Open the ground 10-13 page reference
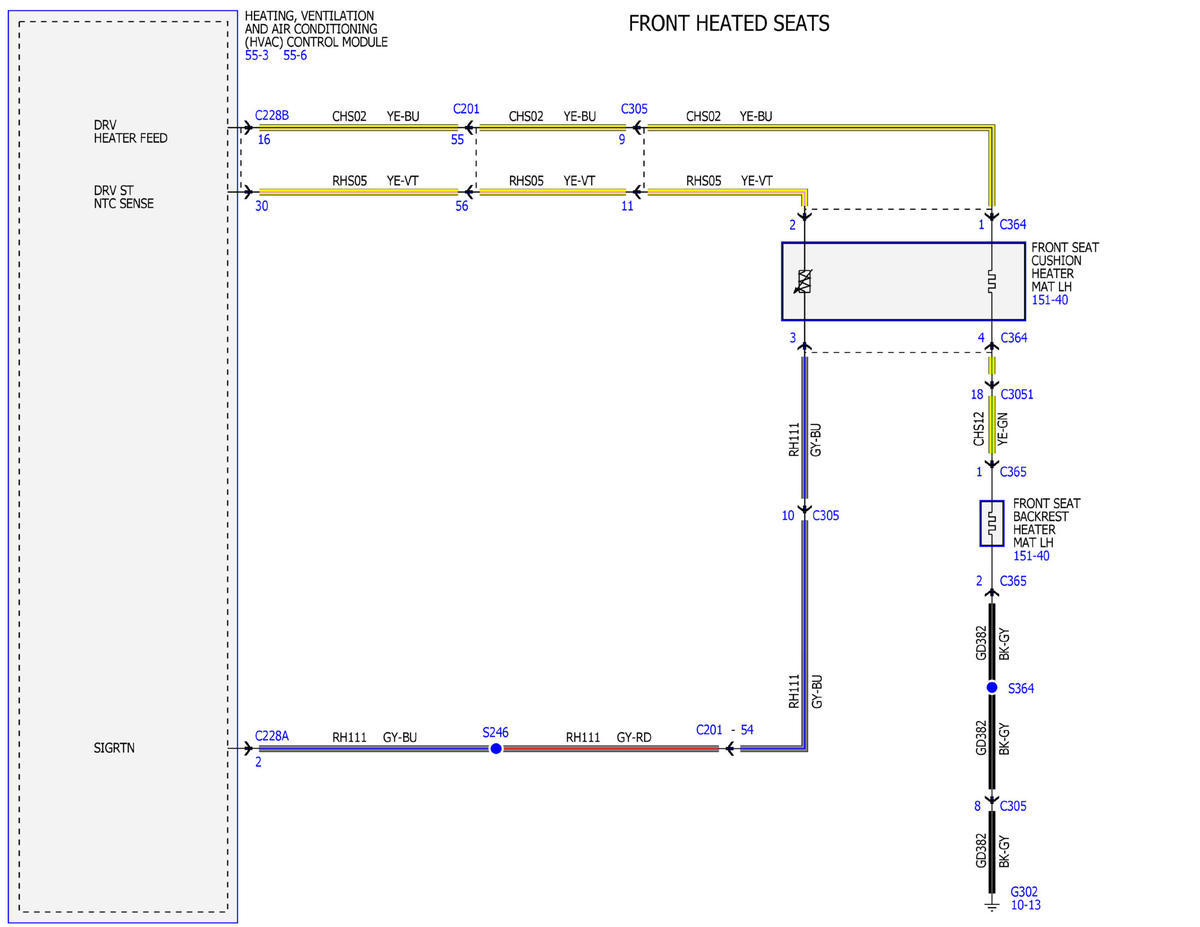The height and width of the screenshot is (927, 1200). click(1026, 905)
